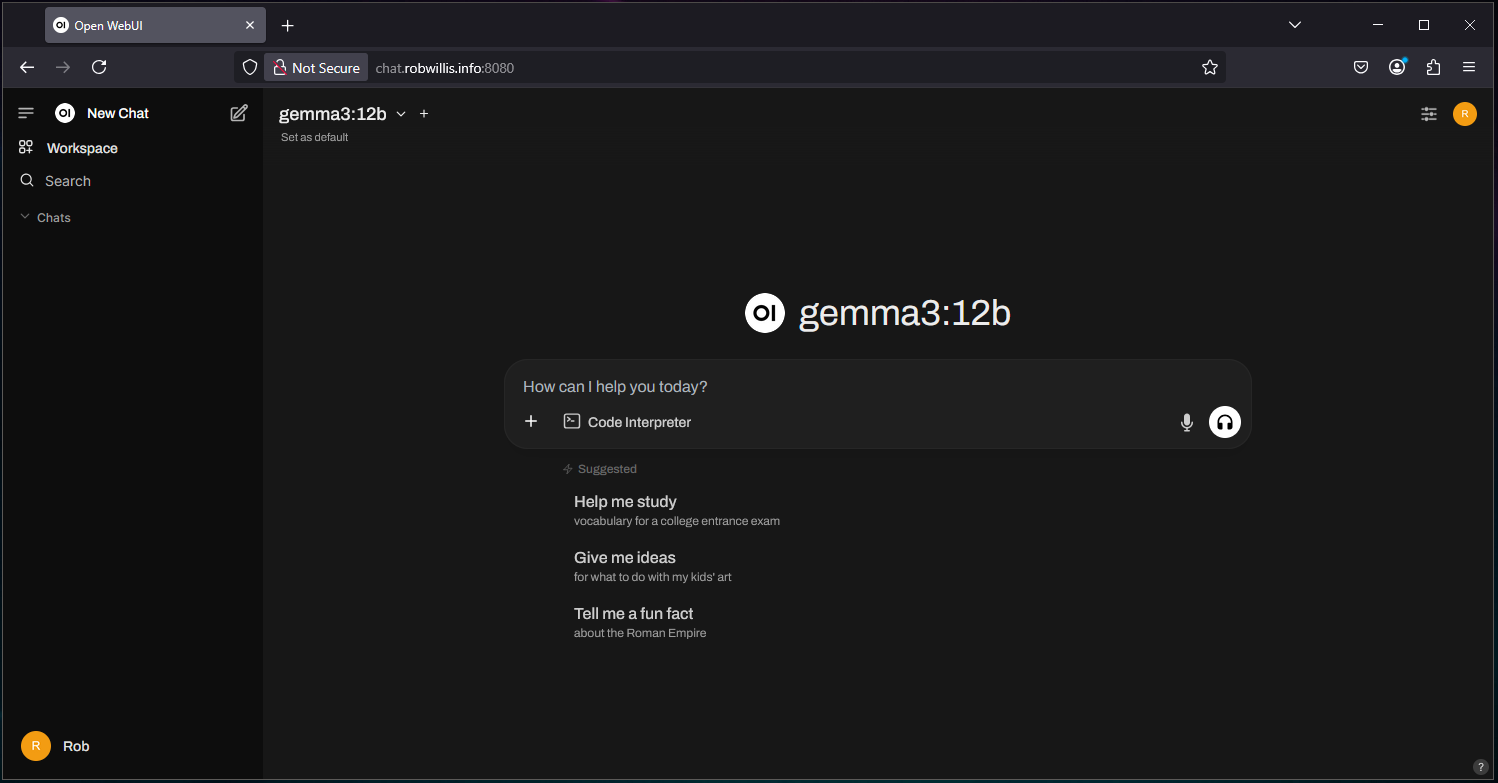Close the Open WebUI browser tab

250,25
